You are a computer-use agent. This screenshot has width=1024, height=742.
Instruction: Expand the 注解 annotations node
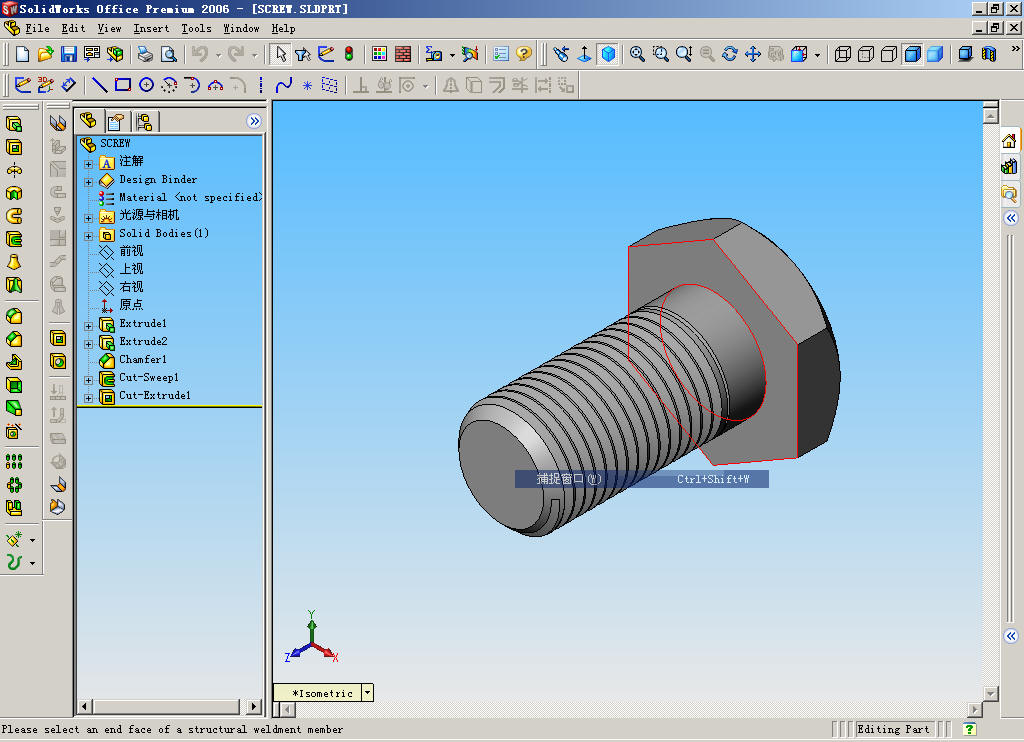88,164
